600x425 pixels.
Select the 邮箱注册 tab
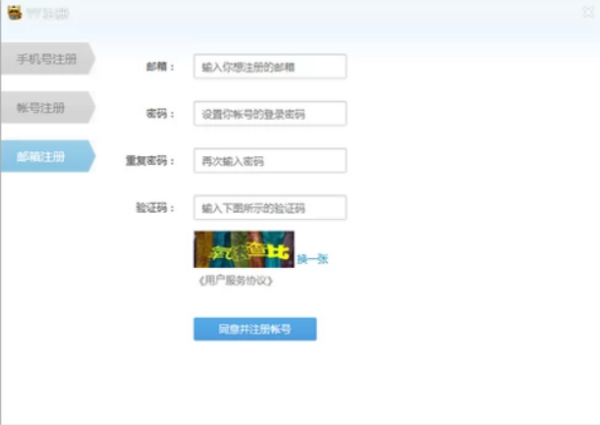click(47, 156)
